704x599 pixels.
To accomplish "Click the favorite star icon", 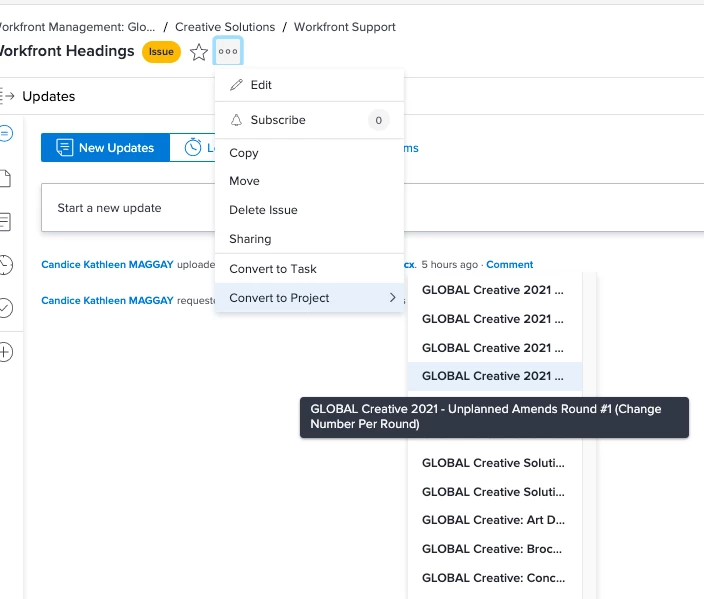I will pyautogui.click(x=198, y=52).
